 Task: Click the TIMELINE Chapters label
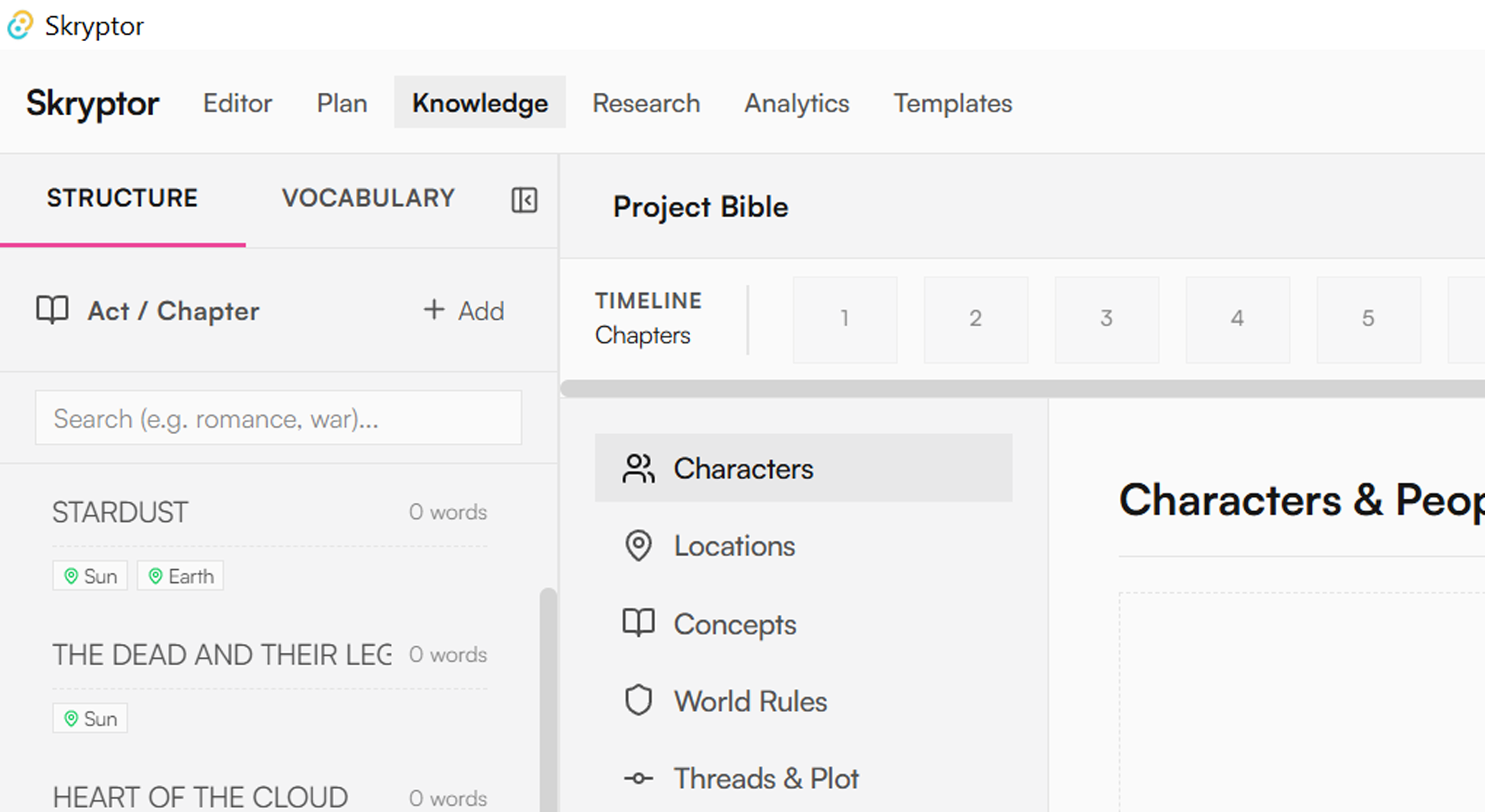(648, 318)
